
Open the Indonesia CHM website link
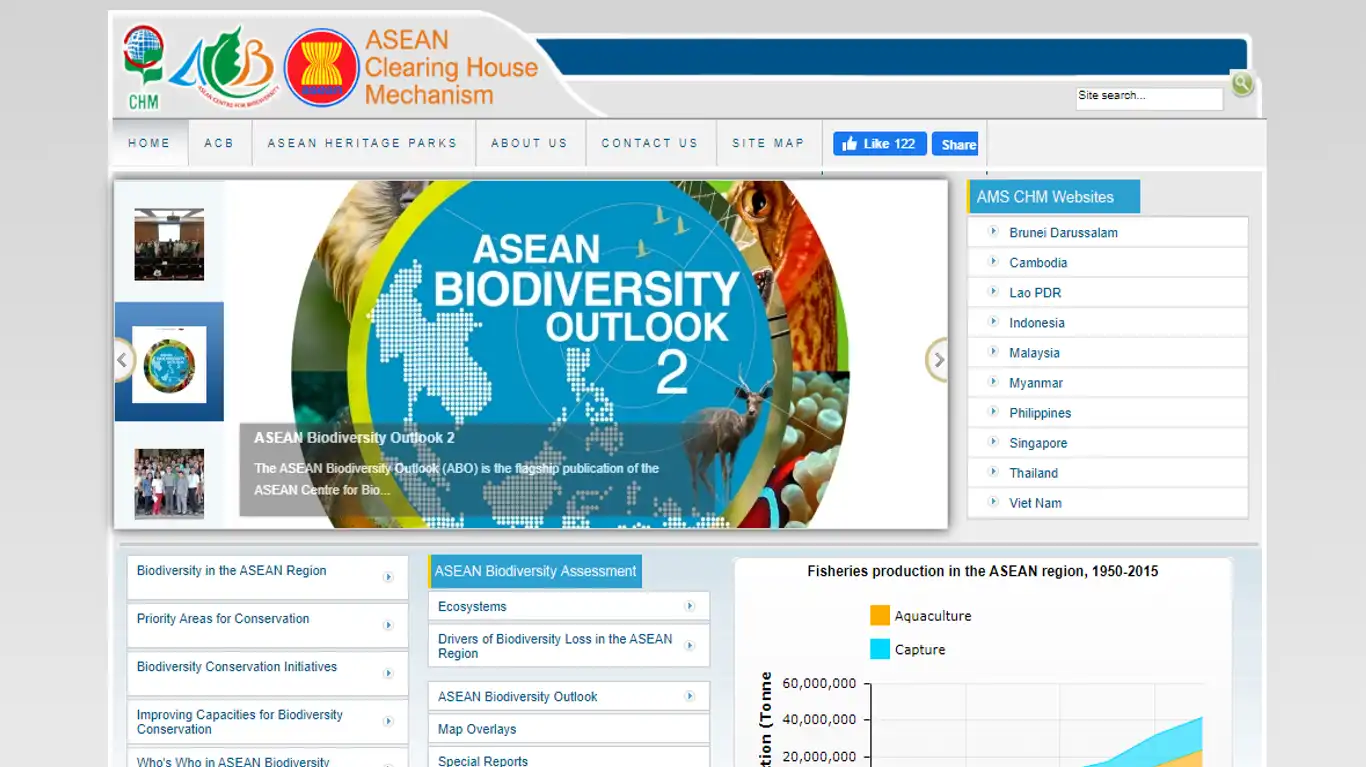pyautogui.click(x=1037, y=323)
